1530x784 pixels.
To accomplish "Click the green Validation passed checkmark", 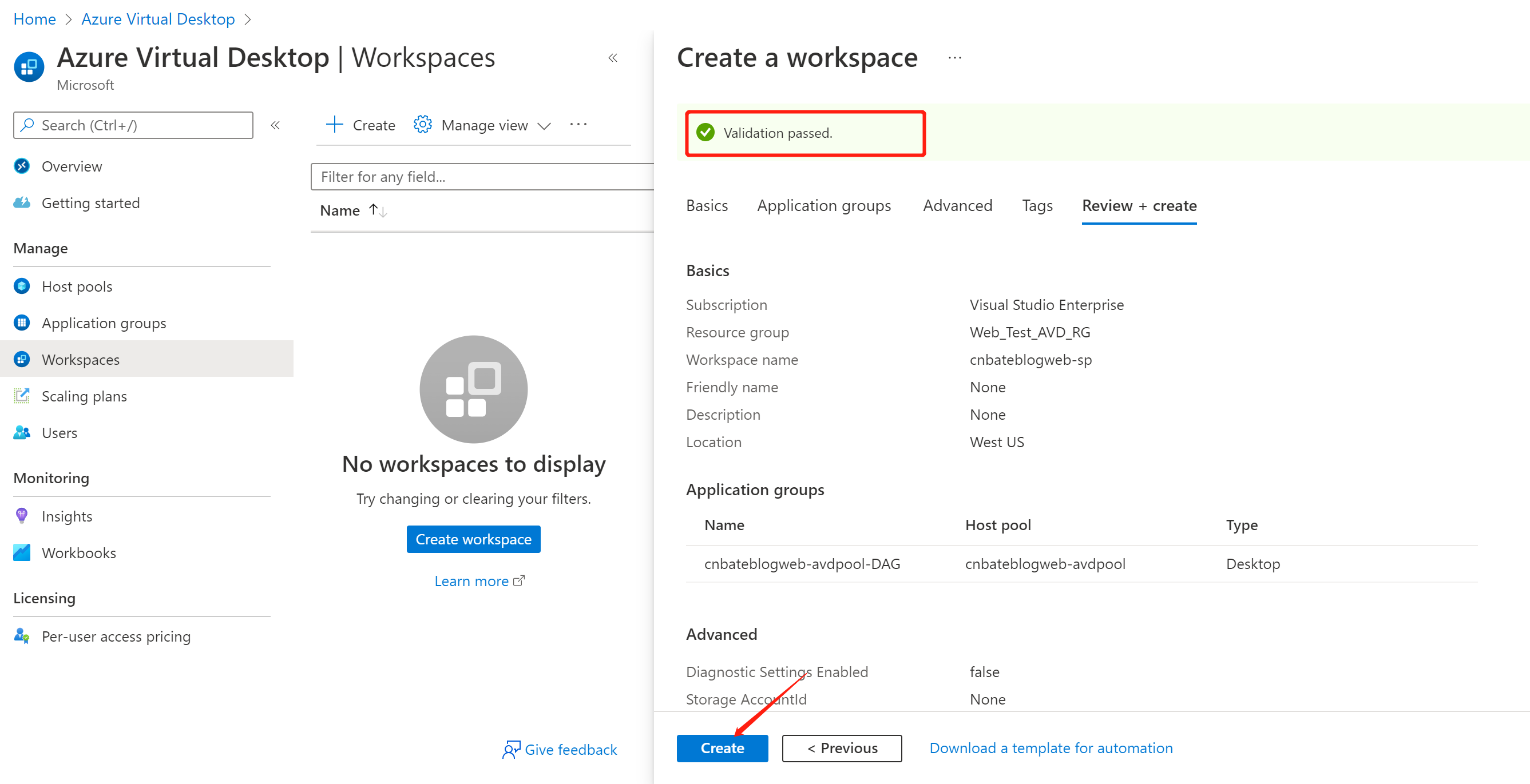I will (x=705, y=132).
